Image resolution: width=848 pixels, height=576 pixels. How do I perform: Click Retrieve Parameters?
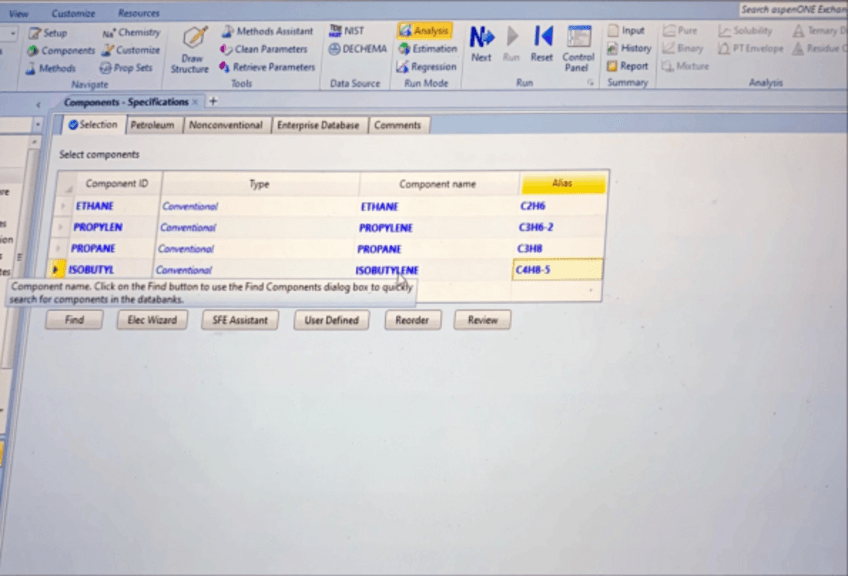(x=267, y=67)
